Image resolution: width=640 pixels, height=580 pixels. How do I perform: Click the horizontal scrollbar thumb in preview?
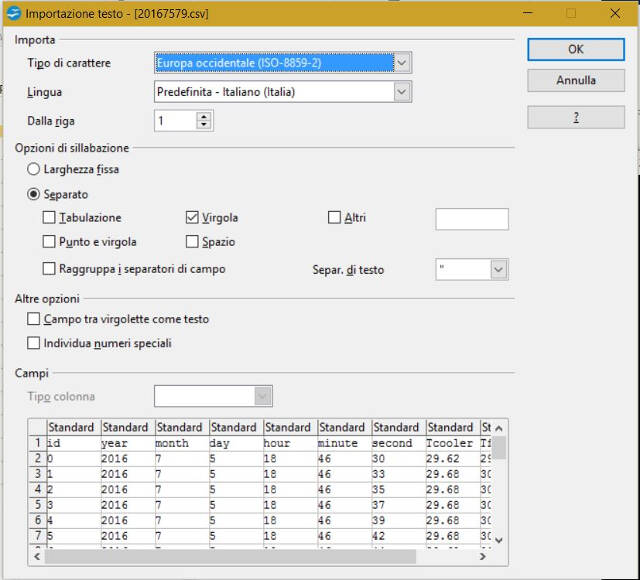(230, 556)
